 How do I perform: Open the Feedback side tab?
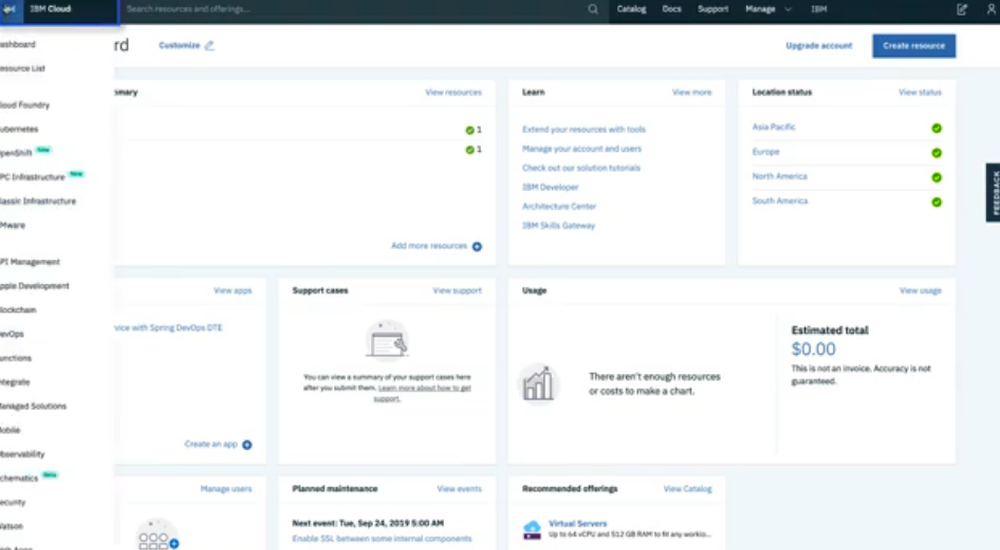click(x=993, y=193)
